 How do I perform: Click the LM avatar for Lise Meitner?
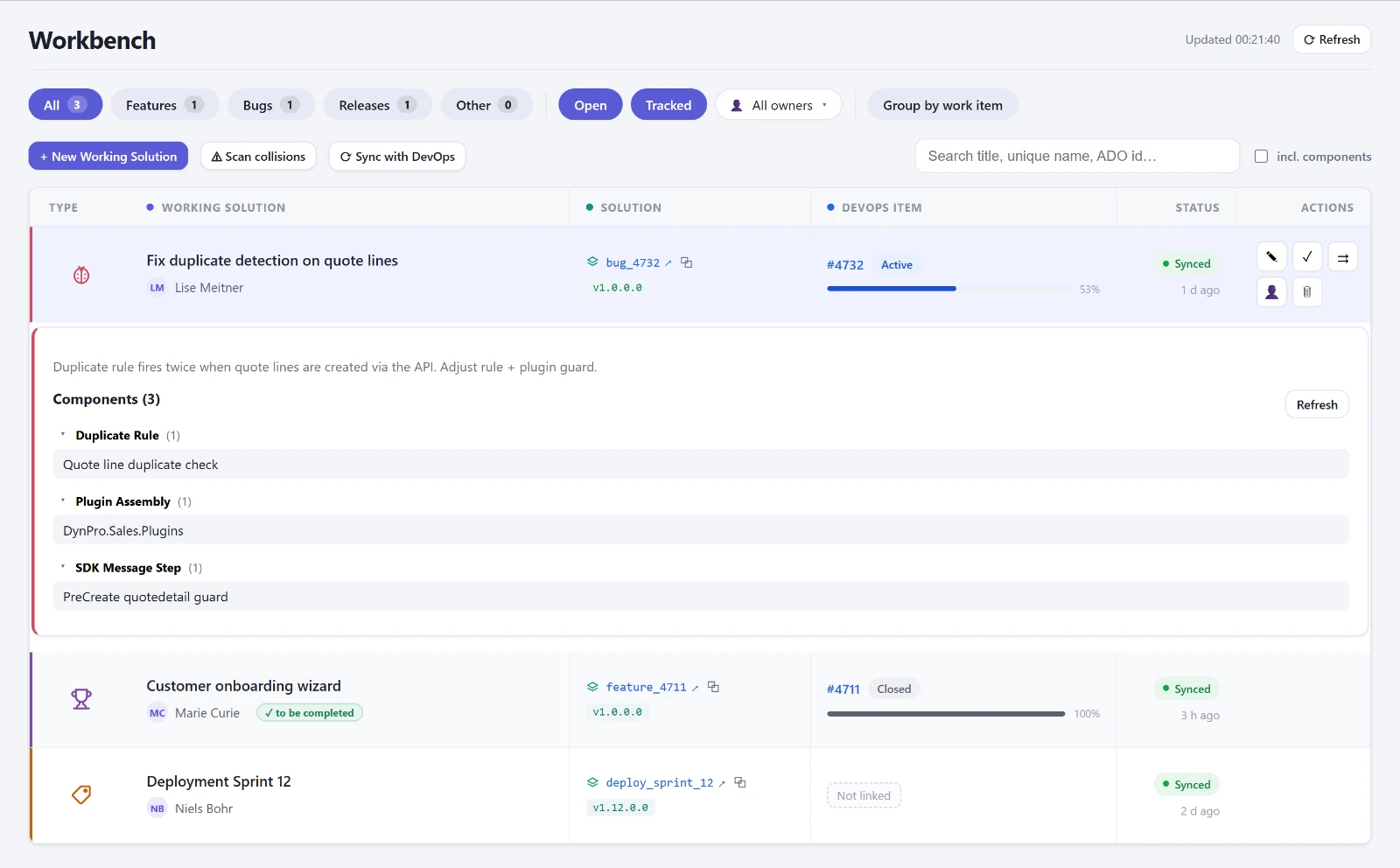tap(157, 288)
